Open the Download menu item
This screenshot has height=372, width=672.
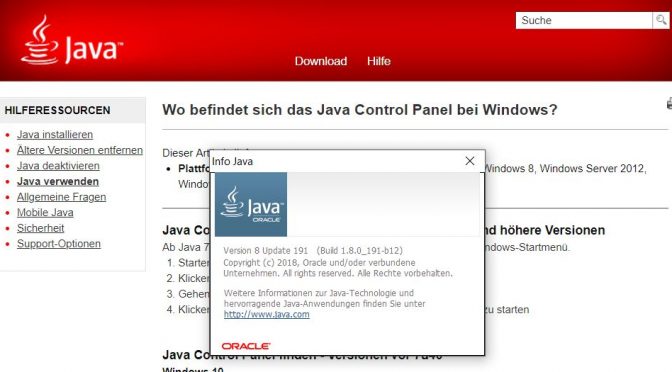pyautogui.click(x=321, y=61)
